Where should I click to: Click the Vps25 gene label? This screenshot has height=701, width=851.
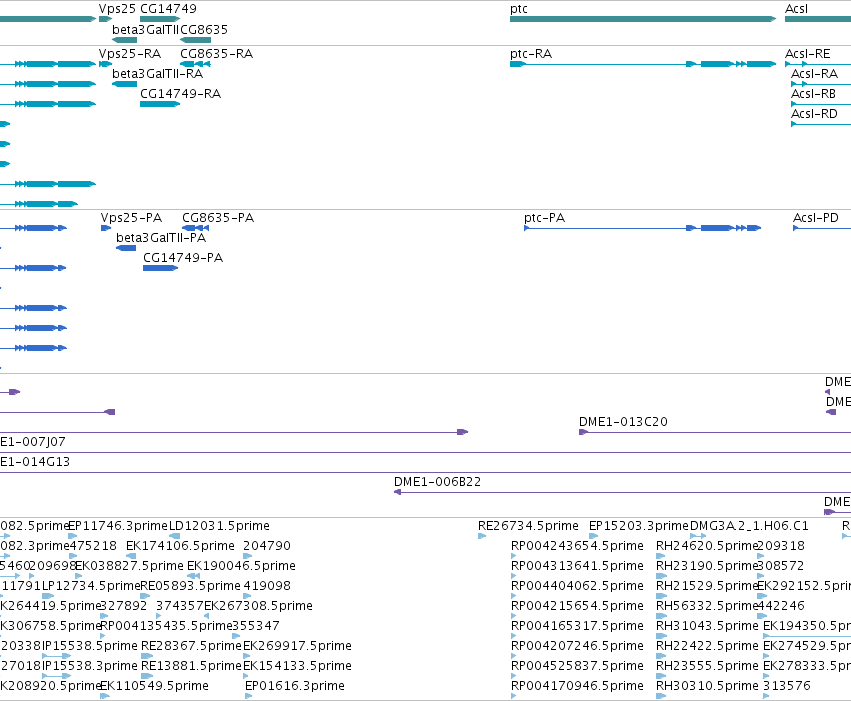(x=117, y=9)
